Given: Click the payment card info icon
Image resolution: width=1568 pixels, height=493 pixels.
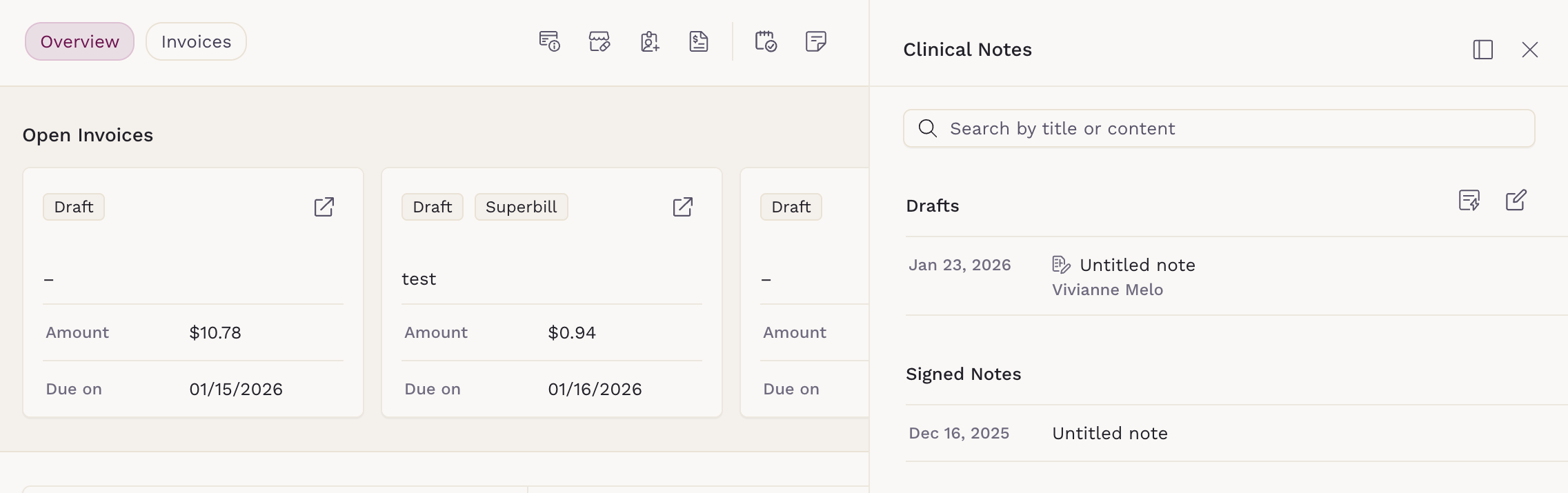Looking at the screenshot, I should 549,41.
